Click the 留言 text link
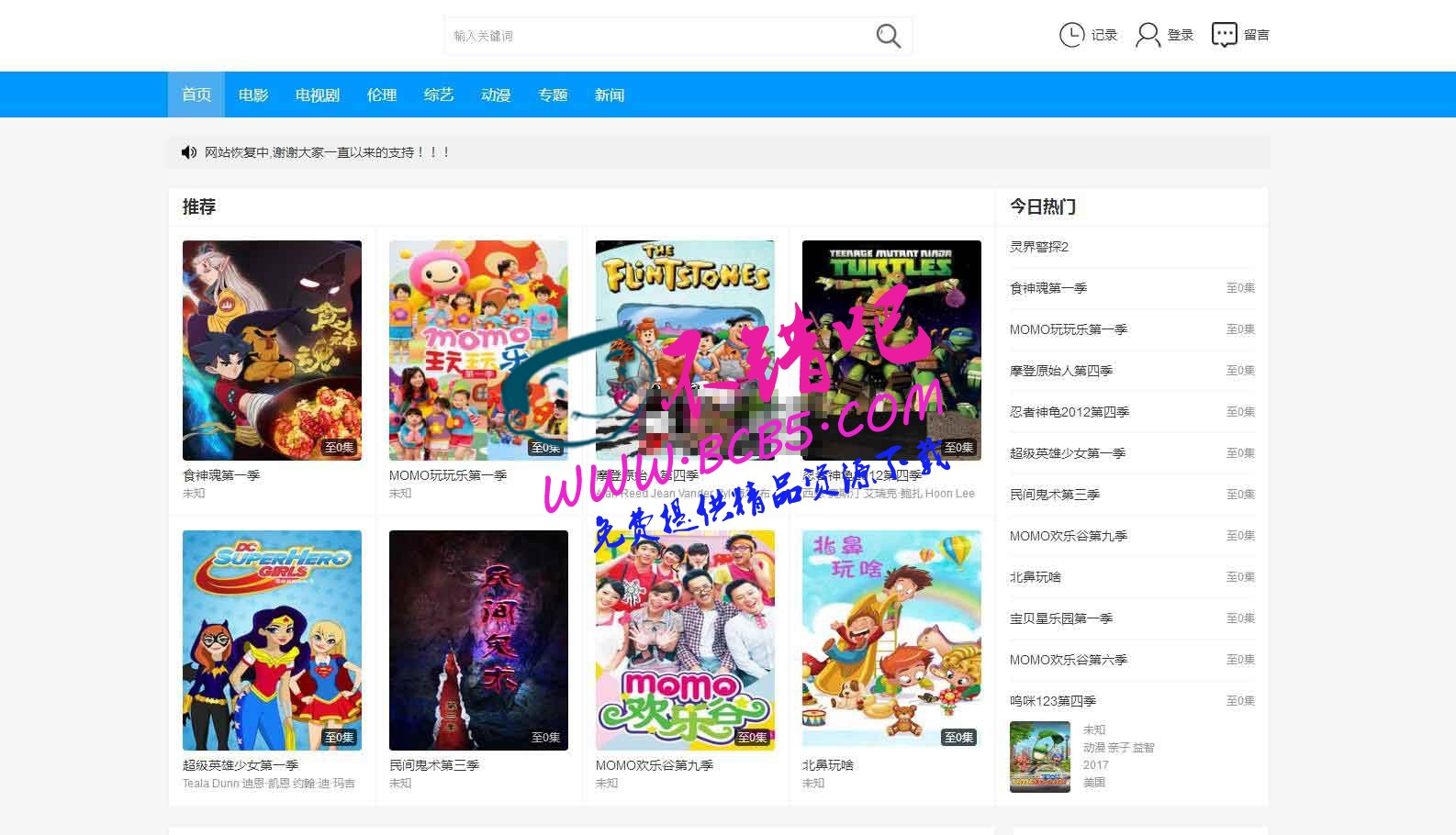 [1257, 35]
